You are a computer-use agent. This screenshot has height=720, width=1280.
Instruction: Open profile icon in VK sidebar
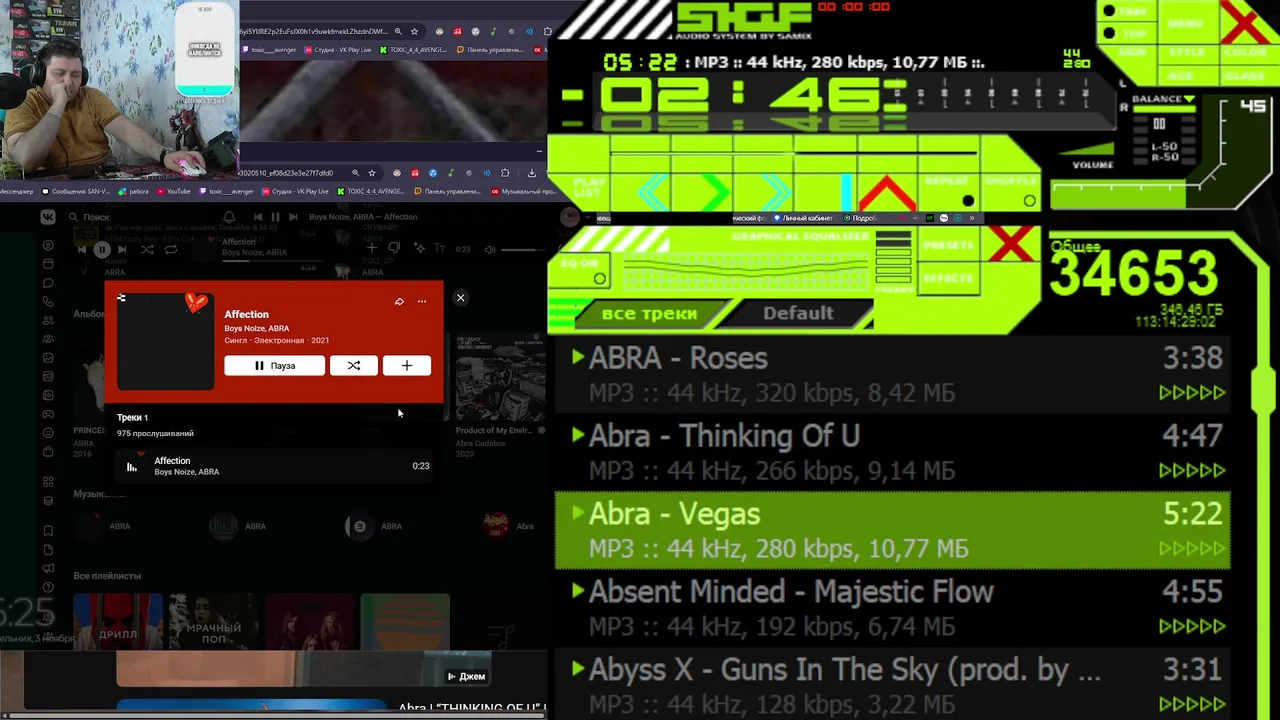(48, 245)
